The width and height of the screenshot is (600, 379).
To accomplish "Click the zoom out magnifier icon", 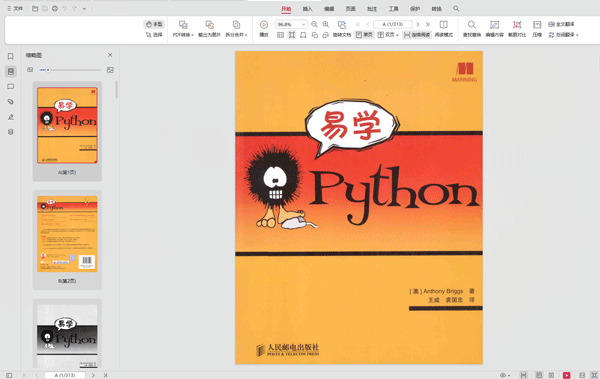I will pyautogui.click(x=314, y=24).
